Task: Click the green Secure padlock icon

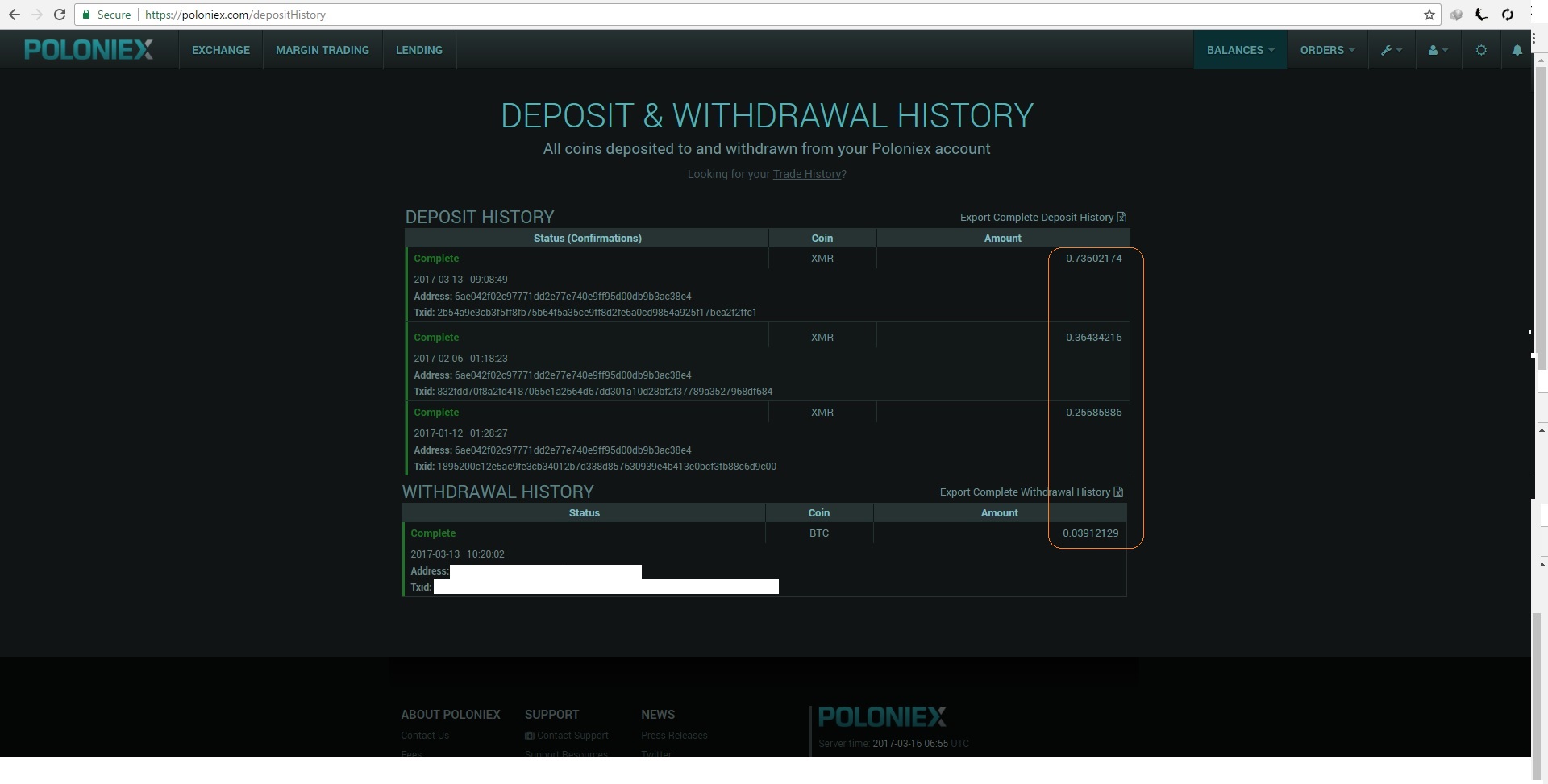Action: point(86,15)
